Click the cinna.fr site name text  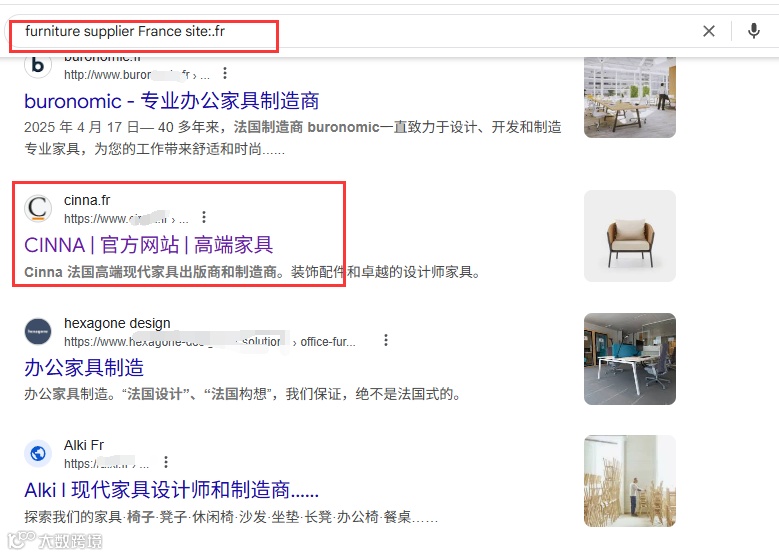coord(87,200)
